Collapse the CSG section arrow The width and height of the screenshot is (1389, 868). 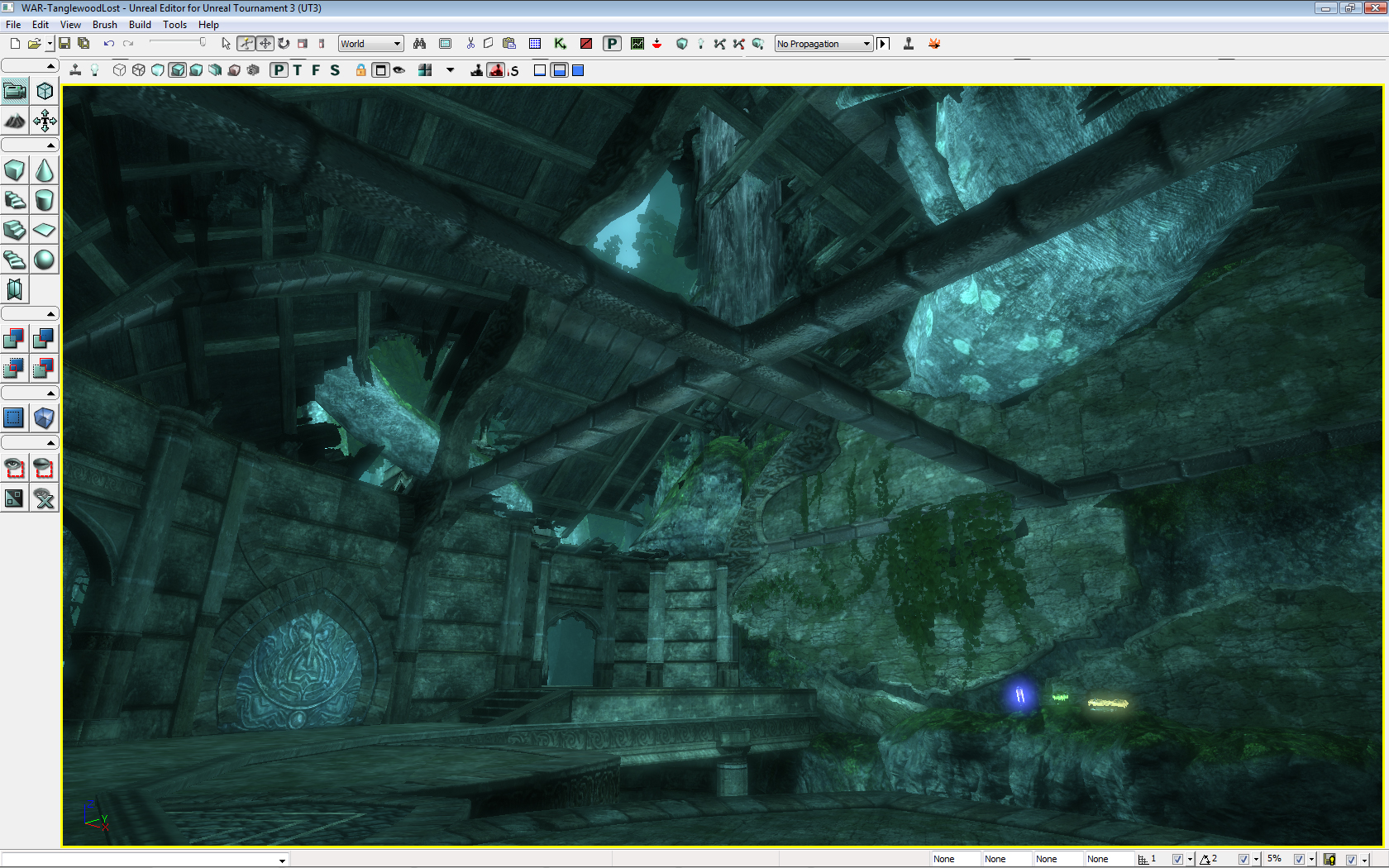point(50,314)
